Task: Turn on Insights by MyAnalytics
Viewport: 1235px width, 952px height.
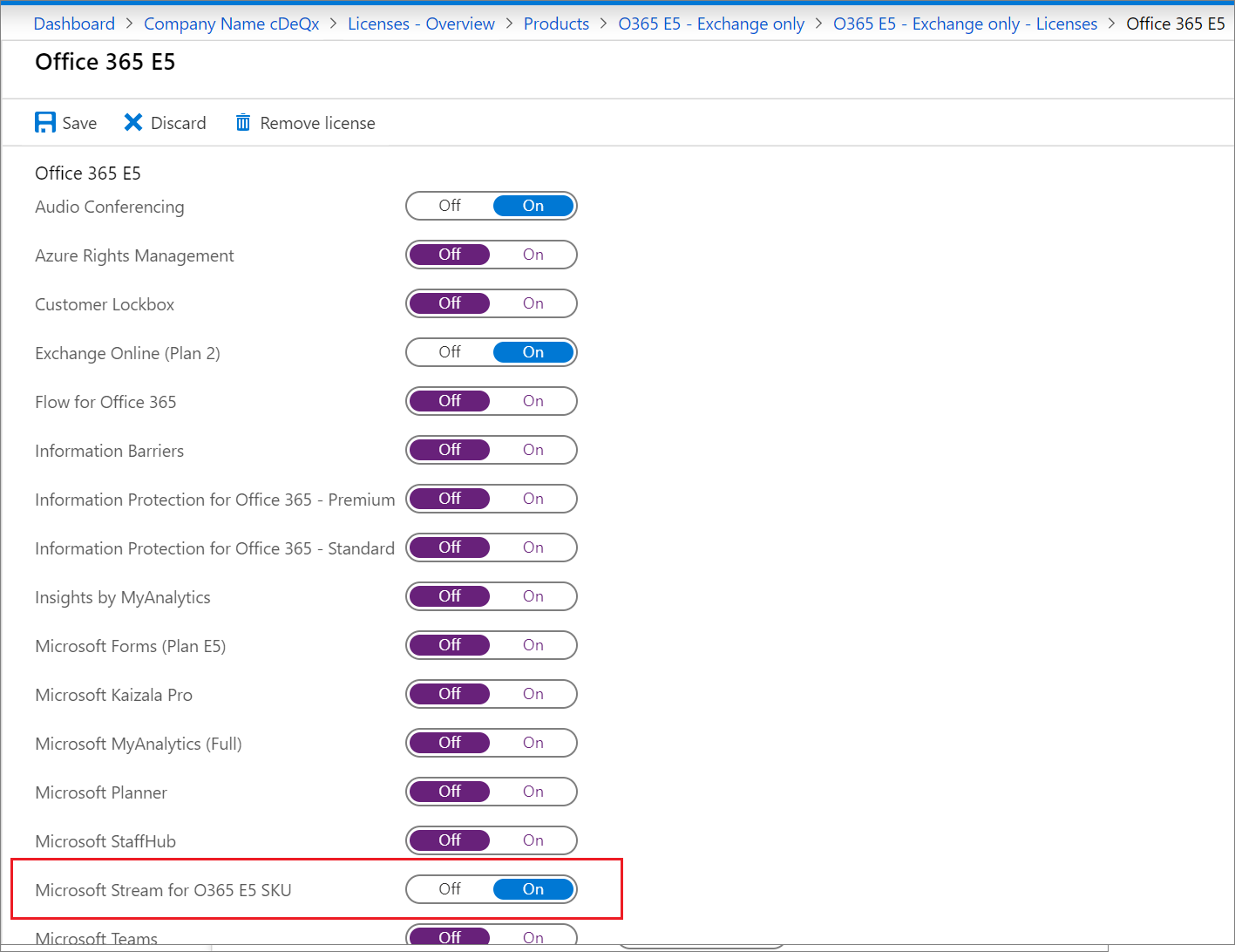Action: pyautogui.click(x=533, y=596)
